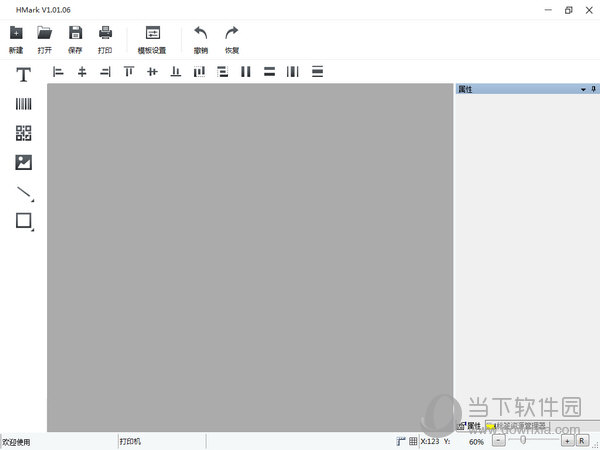Click the zoom slider handle
This screenshot has width=600, height=450.
click(x=523, y=440)
